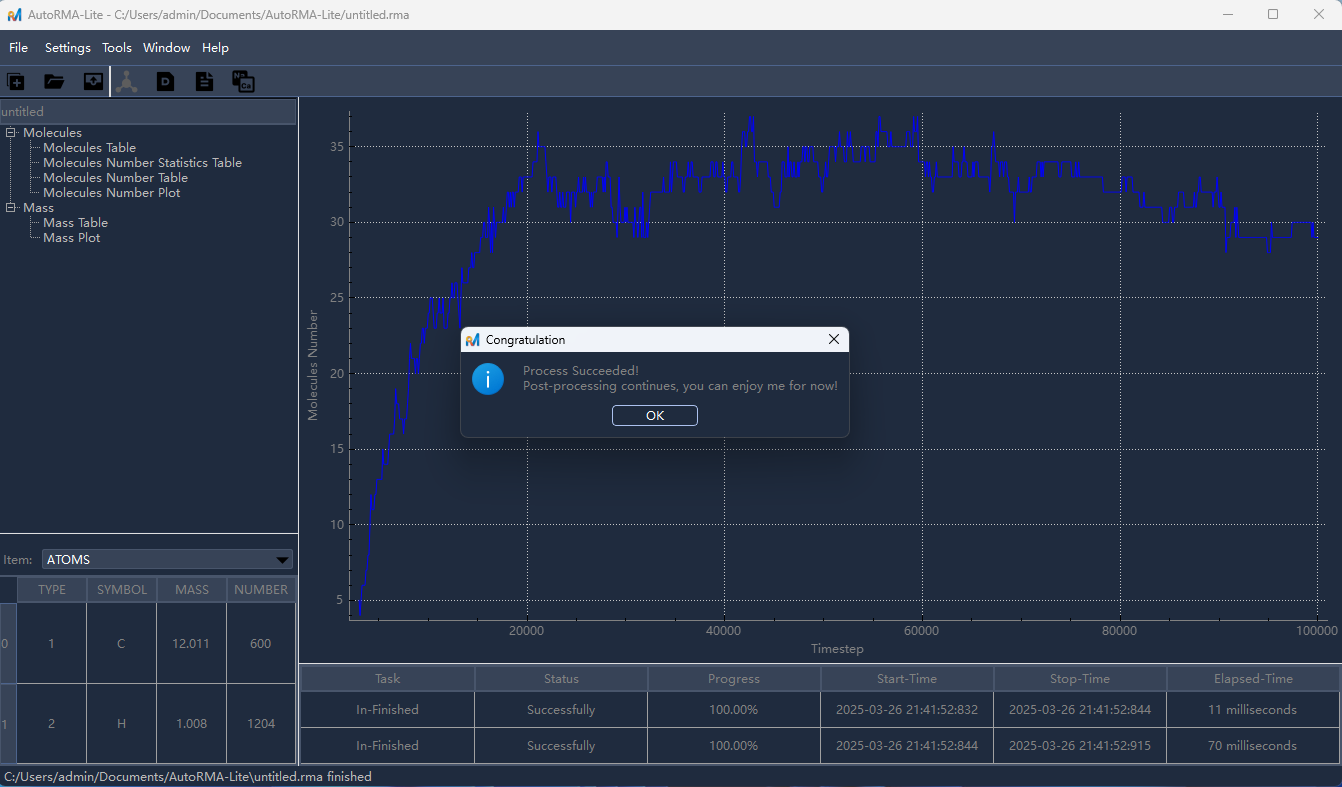Click the new project icon in toolbar
1342x787 pixels.
[x=16, y=82]
